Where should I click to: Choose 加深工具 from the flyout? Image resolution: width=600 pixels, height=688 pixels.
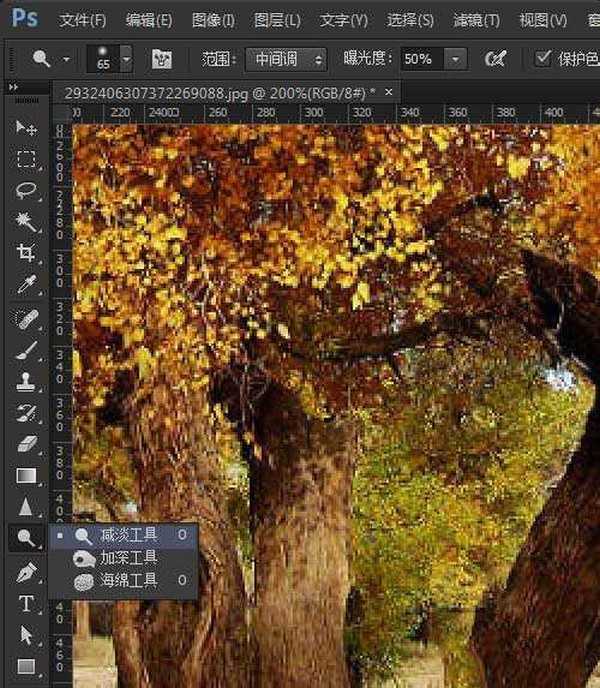[128, 558]
